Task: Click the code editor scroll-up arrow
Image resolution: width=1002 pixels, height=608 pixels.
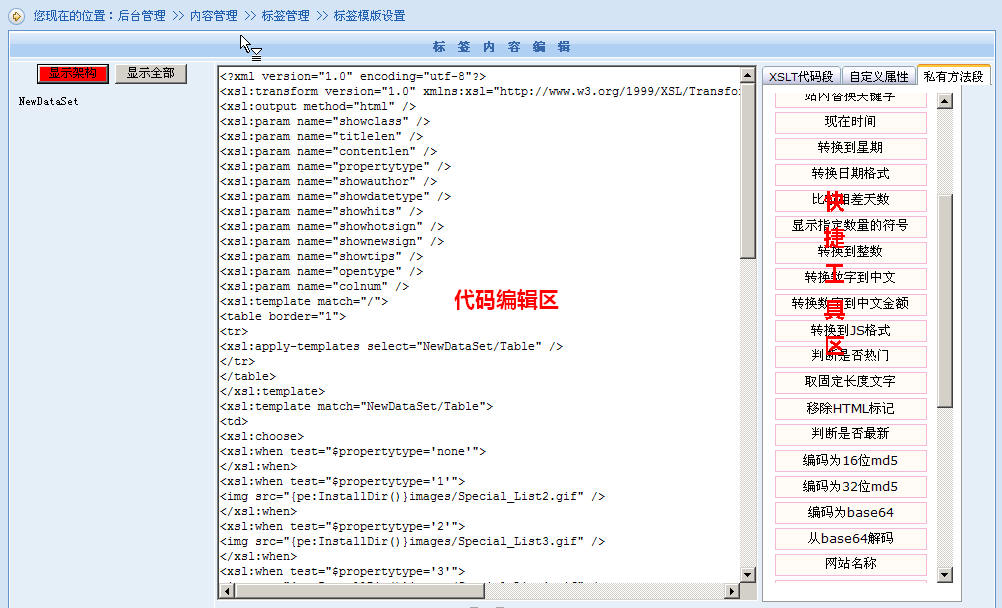Action: pyautogui.click(x=748, y=75)
